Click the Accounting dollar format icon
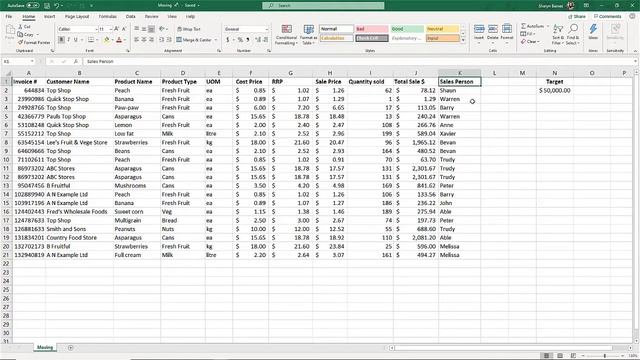 pyautogui.click(x=227, y=40)
